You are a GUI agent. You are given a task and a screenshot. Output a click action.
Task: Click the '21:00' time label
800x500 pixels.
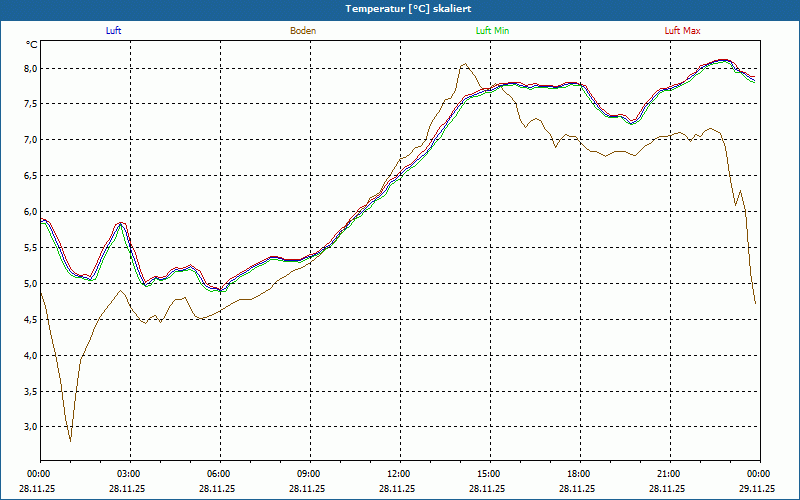pyautogui.click(x=667, y=474)
